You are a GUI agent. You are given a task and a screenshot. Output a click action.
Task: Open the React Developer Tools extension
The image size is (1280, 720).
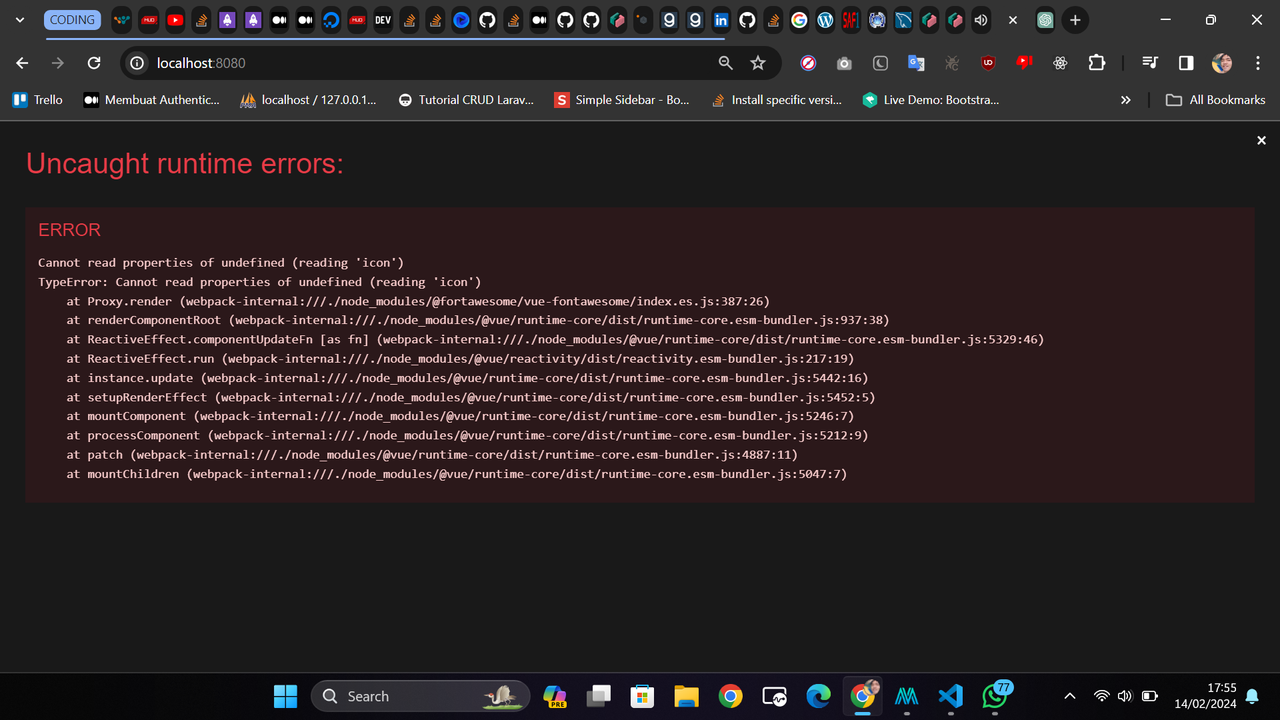click(1060, 62)
